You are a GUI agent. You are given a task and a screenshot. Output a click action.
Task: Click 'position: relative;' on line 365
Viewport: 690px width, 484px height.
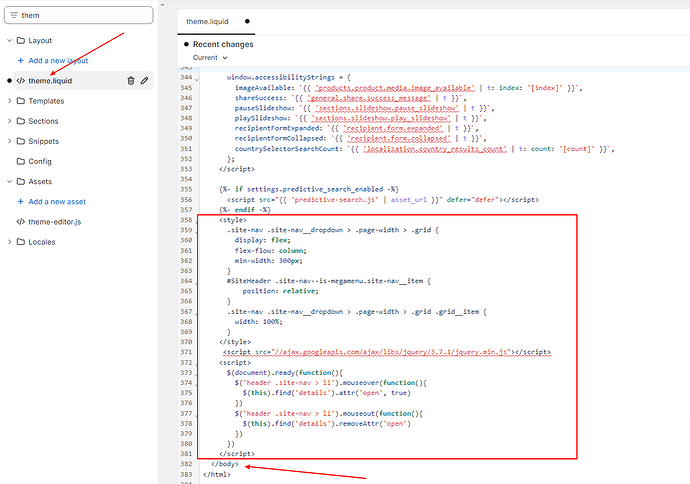click(x=281, y=291)
